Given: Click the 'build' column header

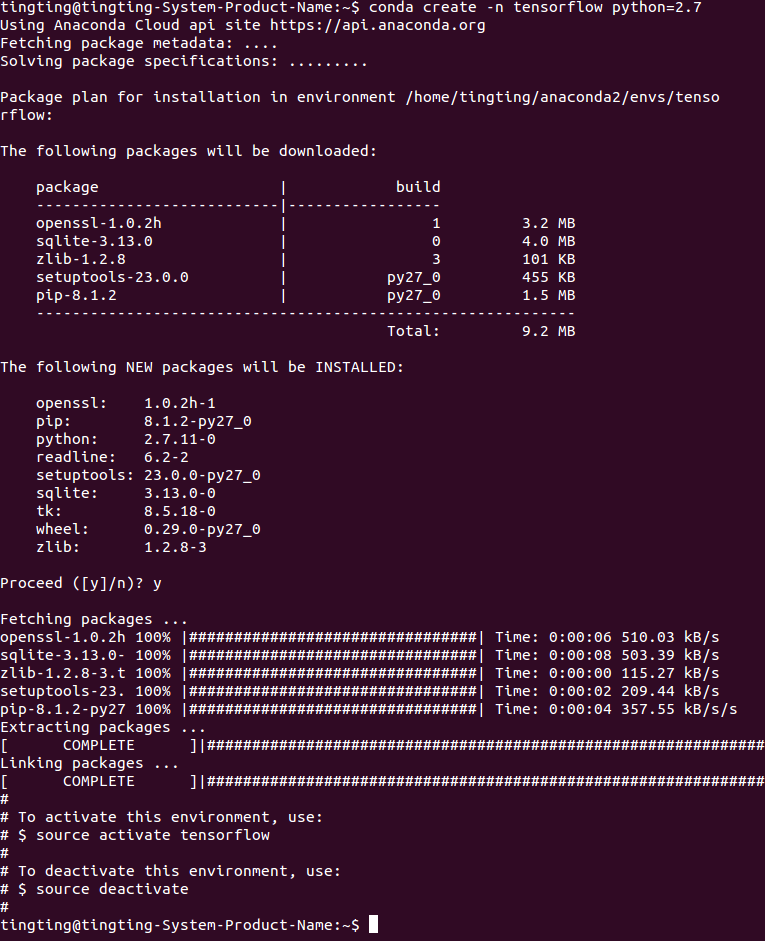Looking at the screenshot, I should [418, 187].
